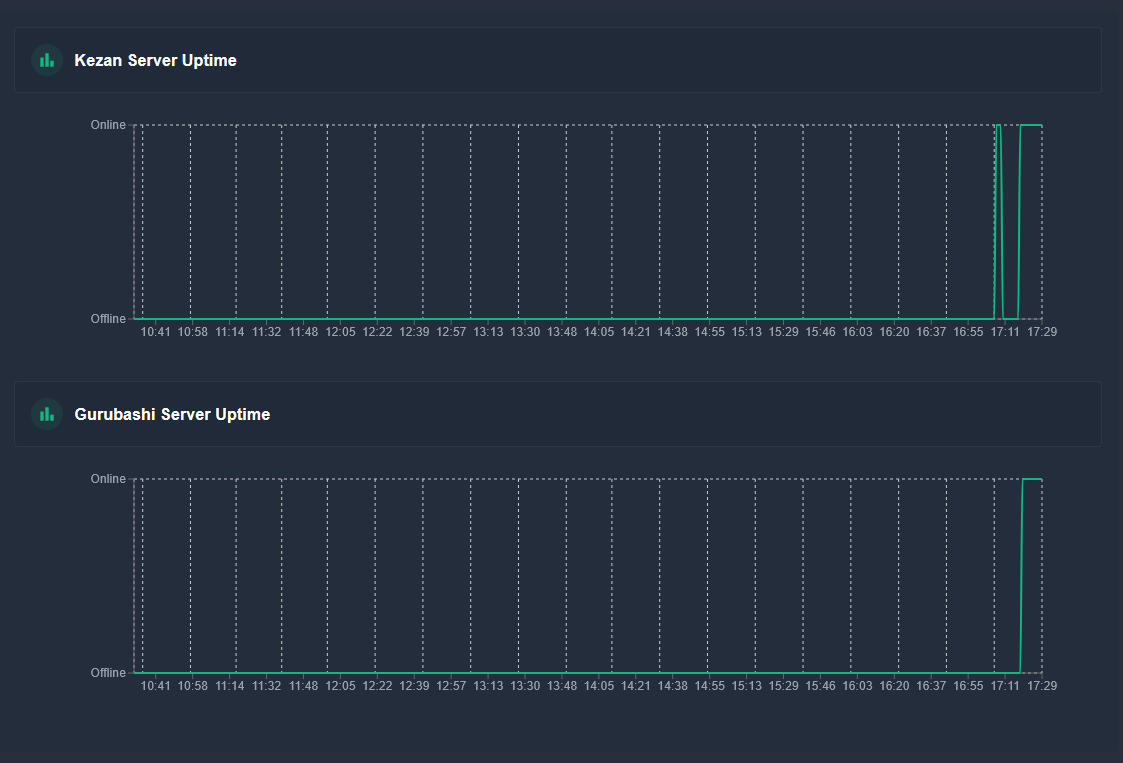The image size is (1123, 763).
Task: Click the 16:55 time label on Gurubashi chart
Action: [968, 686]
